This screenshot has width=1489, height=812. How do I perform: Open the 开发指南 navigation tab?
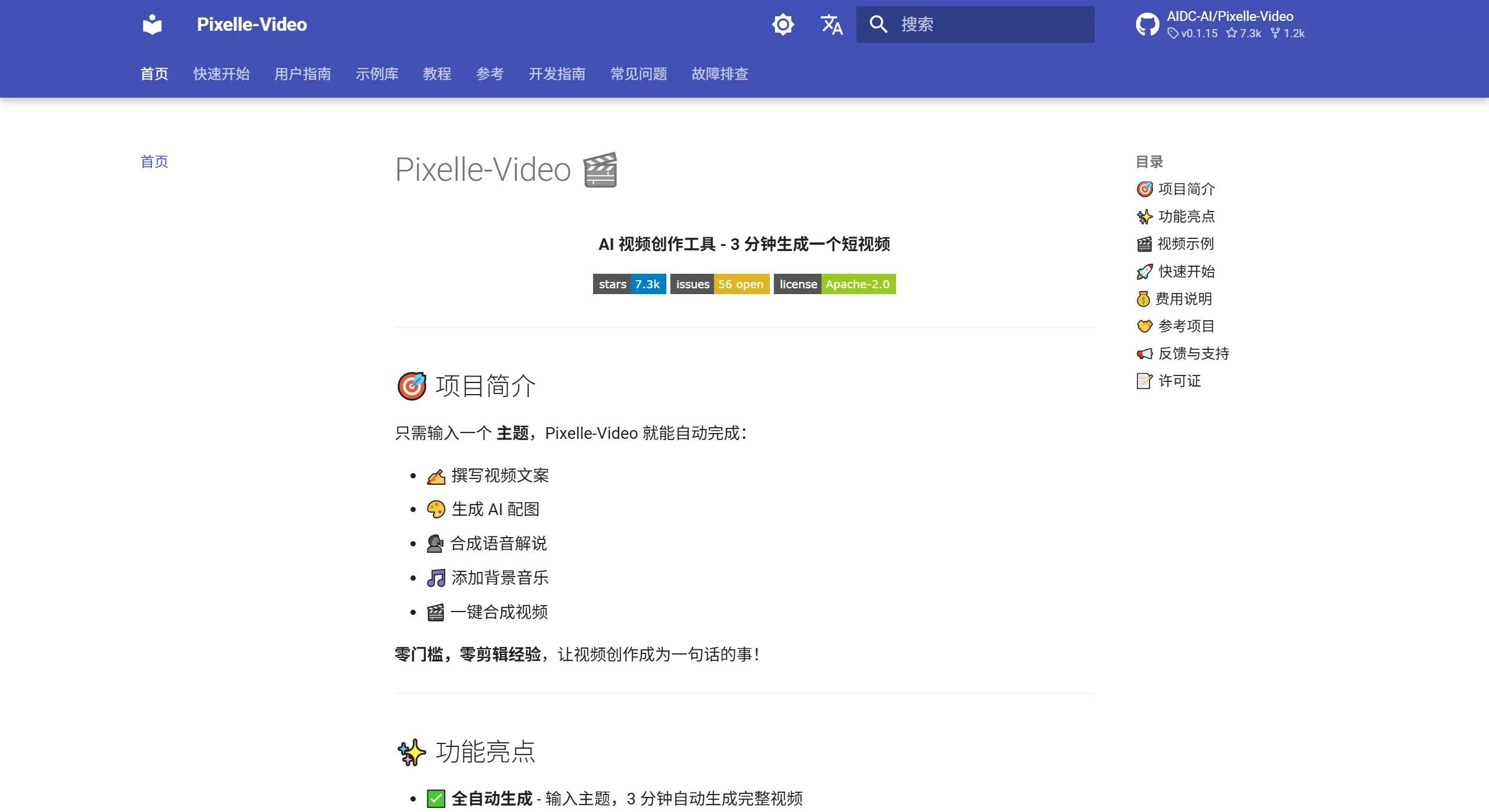click(556, 74)
